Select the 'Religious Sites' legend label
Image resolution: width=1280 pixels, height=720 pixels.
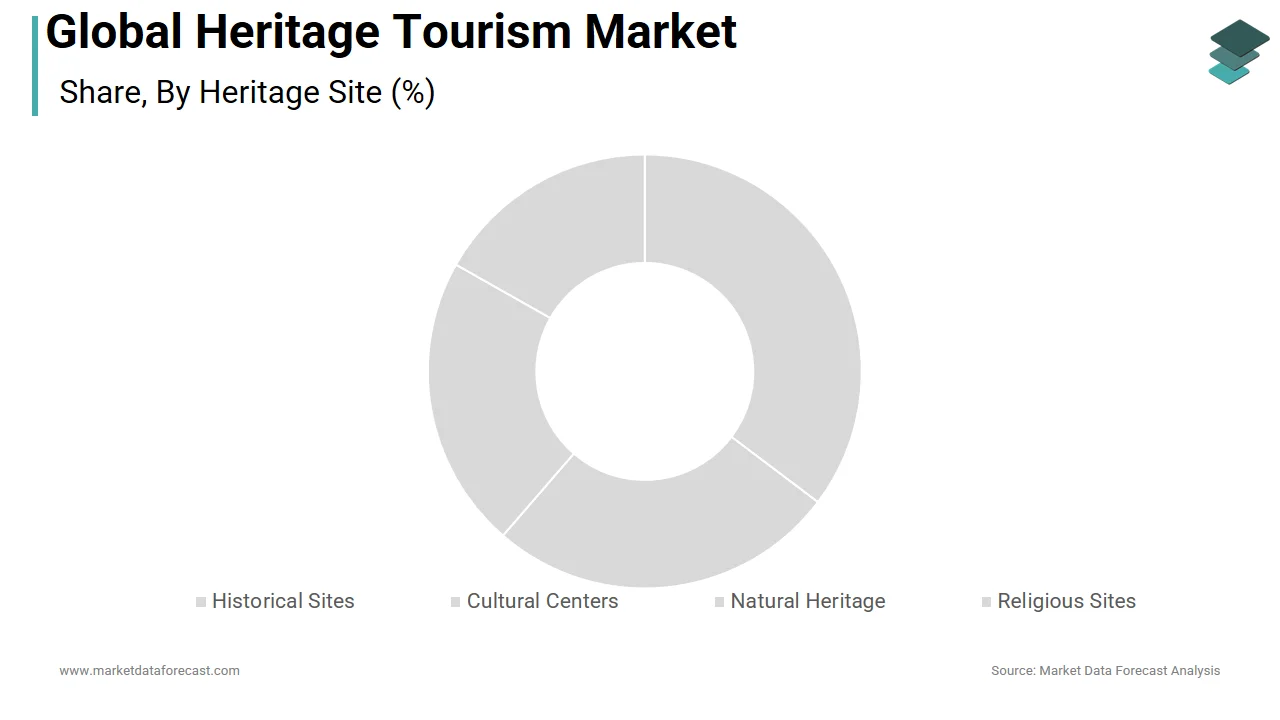pyautogui.click(x=1067, y=601)
